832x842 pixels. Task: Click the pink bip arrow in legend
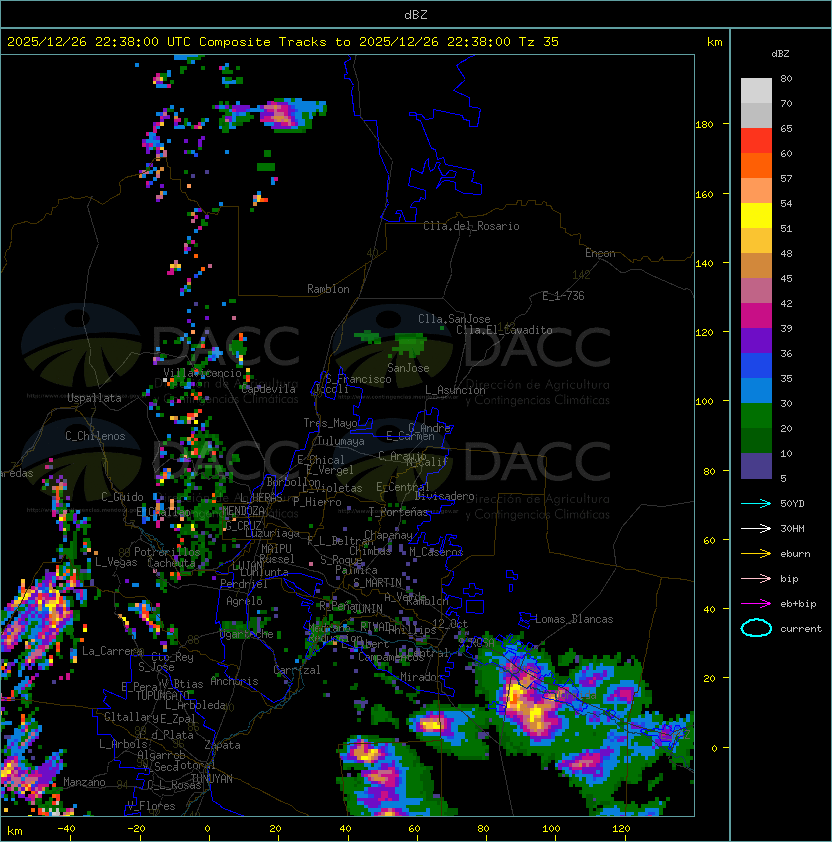tap(756, 578)
